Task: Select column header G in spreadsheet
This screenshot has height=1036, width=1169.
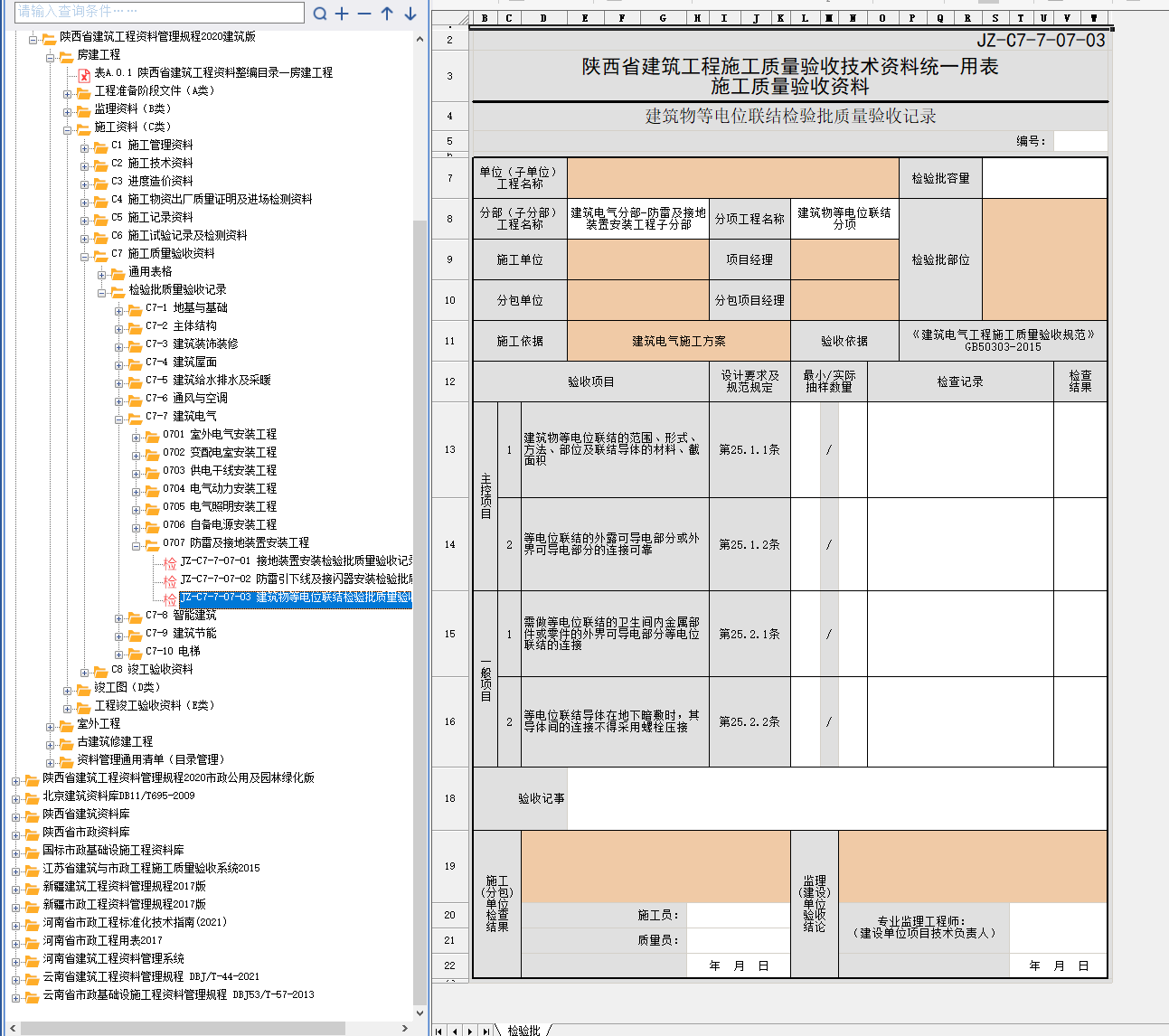Action: tap(663, 18)
